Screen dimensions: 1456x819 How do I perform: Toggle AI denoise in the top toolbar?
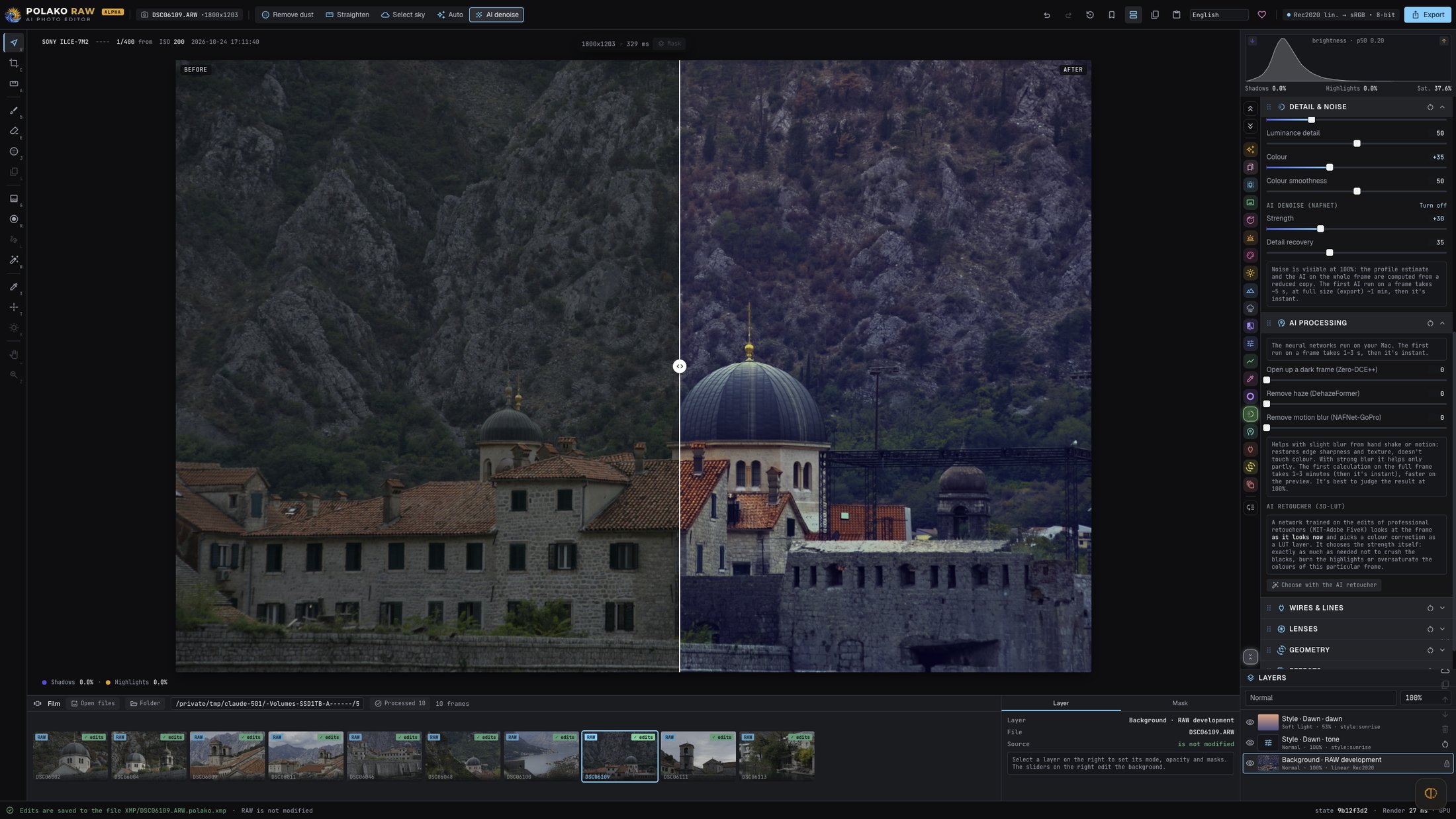tap(496, 15)
